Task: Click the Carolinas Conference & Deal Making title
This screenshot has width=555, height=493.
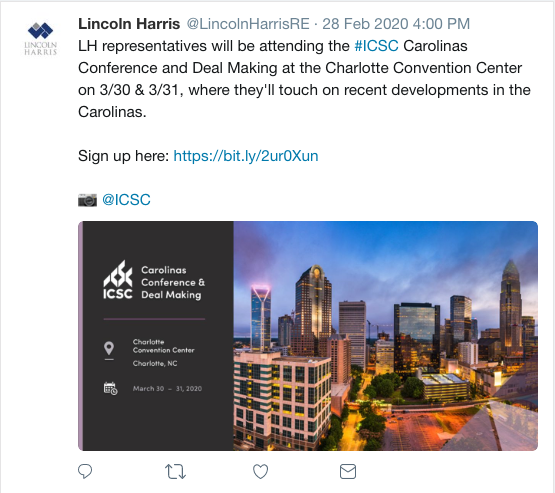Action: coord(173,282)
